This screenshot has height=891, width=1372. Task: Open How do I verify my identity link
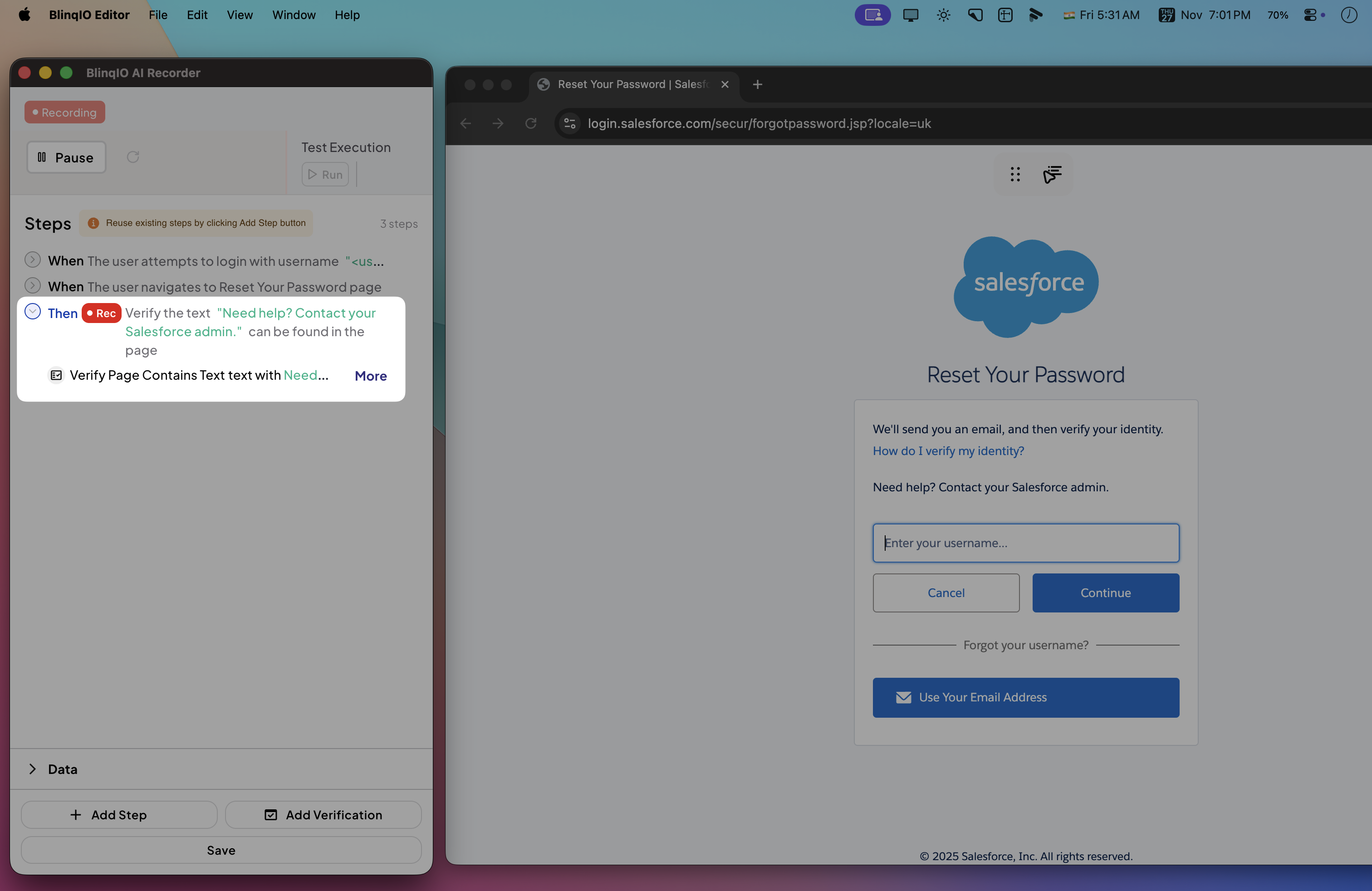tap(948, 450)
